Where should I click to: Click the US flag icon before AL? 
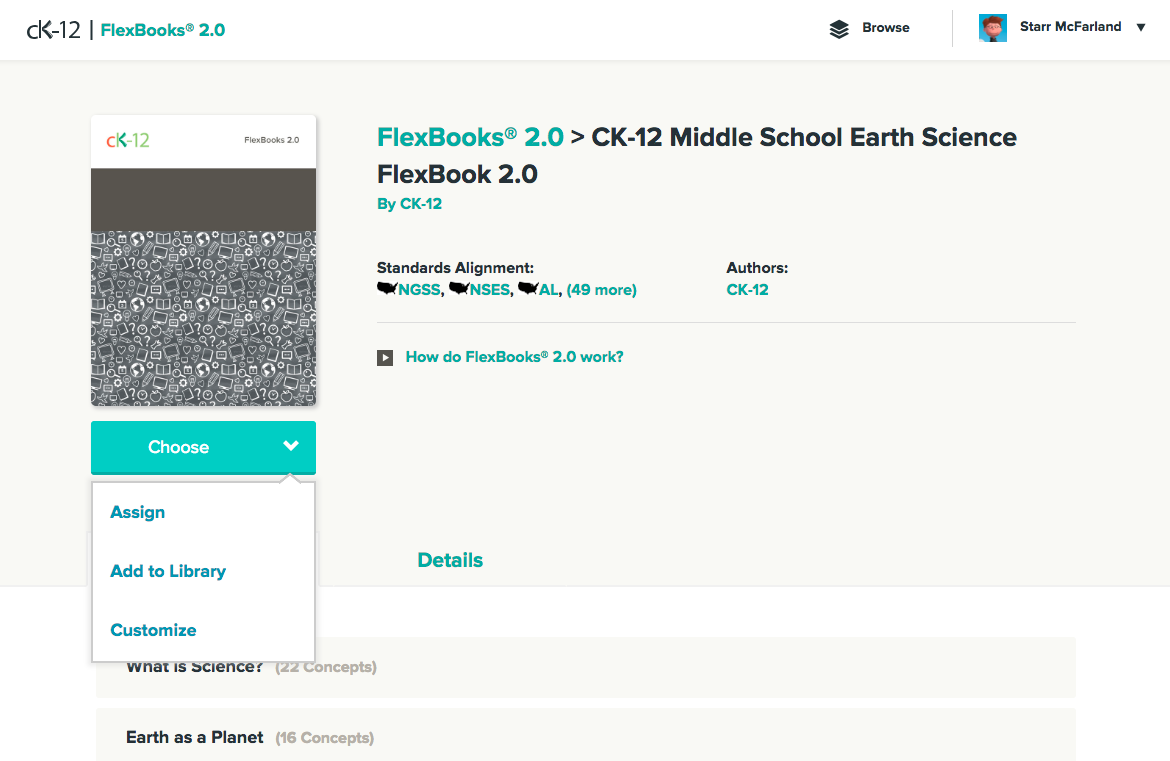(x=528, y=290)
